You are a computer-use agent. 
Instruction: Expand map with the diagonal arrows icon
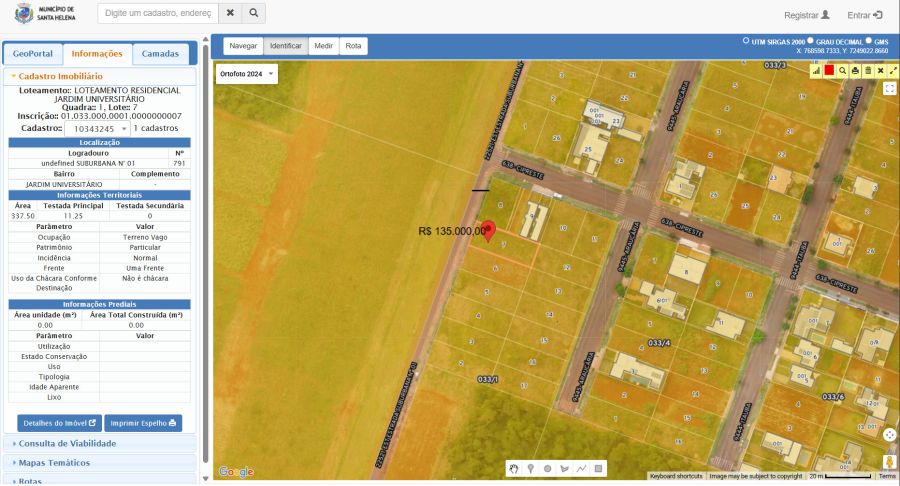click(893, 70)
